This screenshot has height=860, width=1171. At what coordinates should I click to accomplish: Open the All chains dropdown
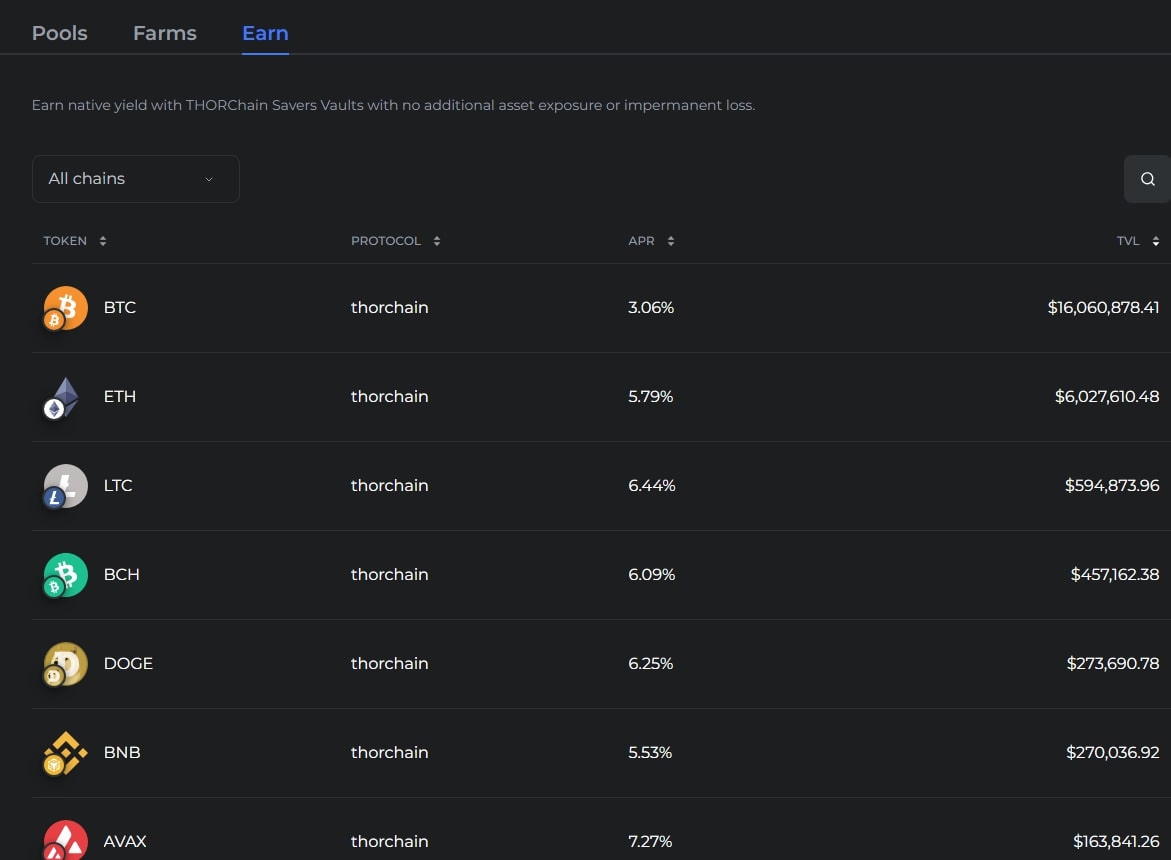[x=135, y=179]
